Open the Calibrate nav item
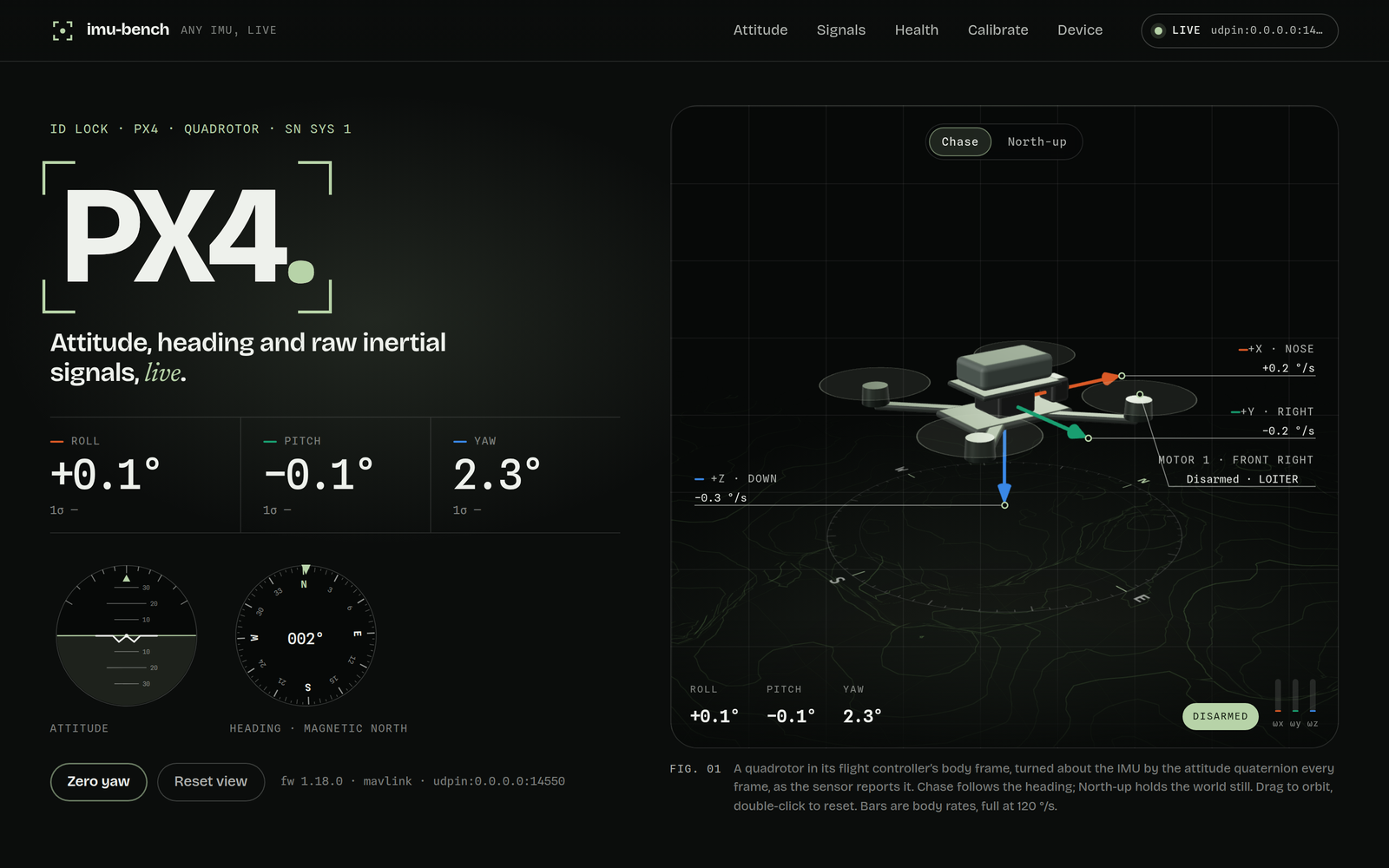The width and height of the screenshot is (1389, 868). coord(998,30)
